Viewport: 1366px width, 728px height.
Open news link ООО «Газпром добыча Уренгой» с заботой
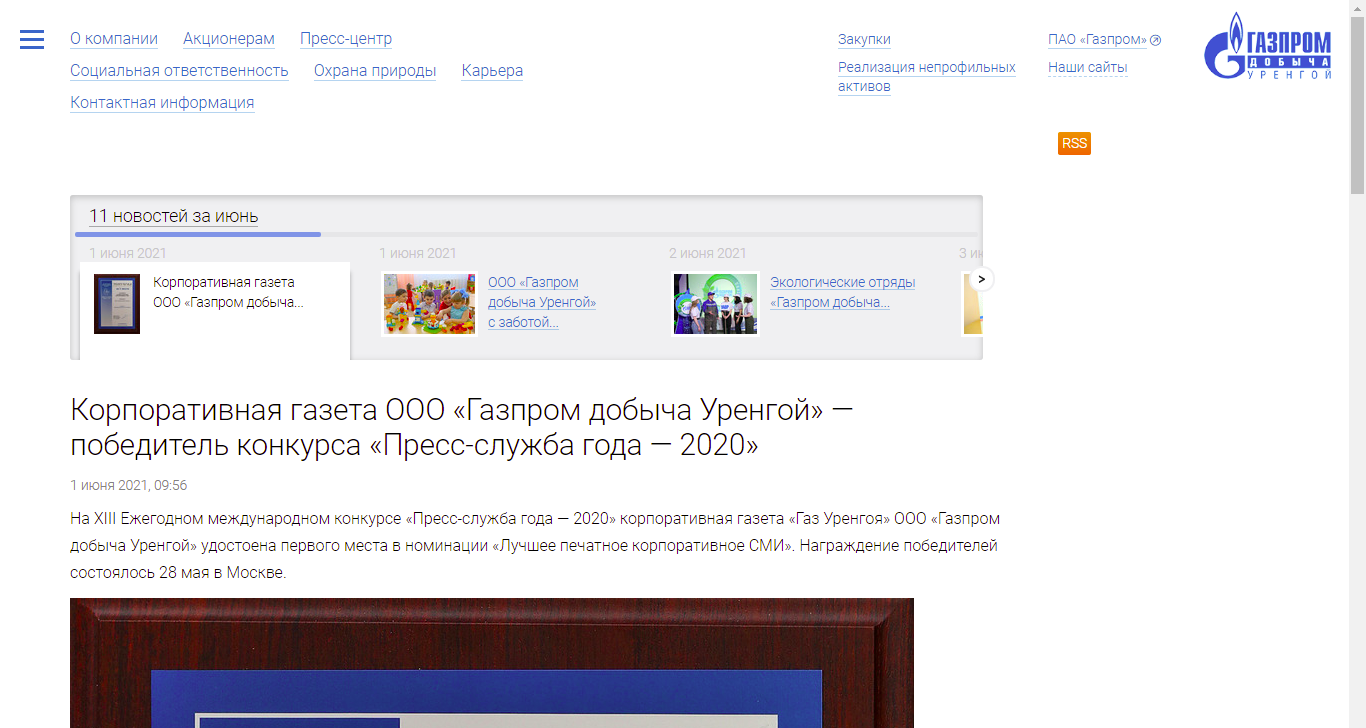coord(542,302)
